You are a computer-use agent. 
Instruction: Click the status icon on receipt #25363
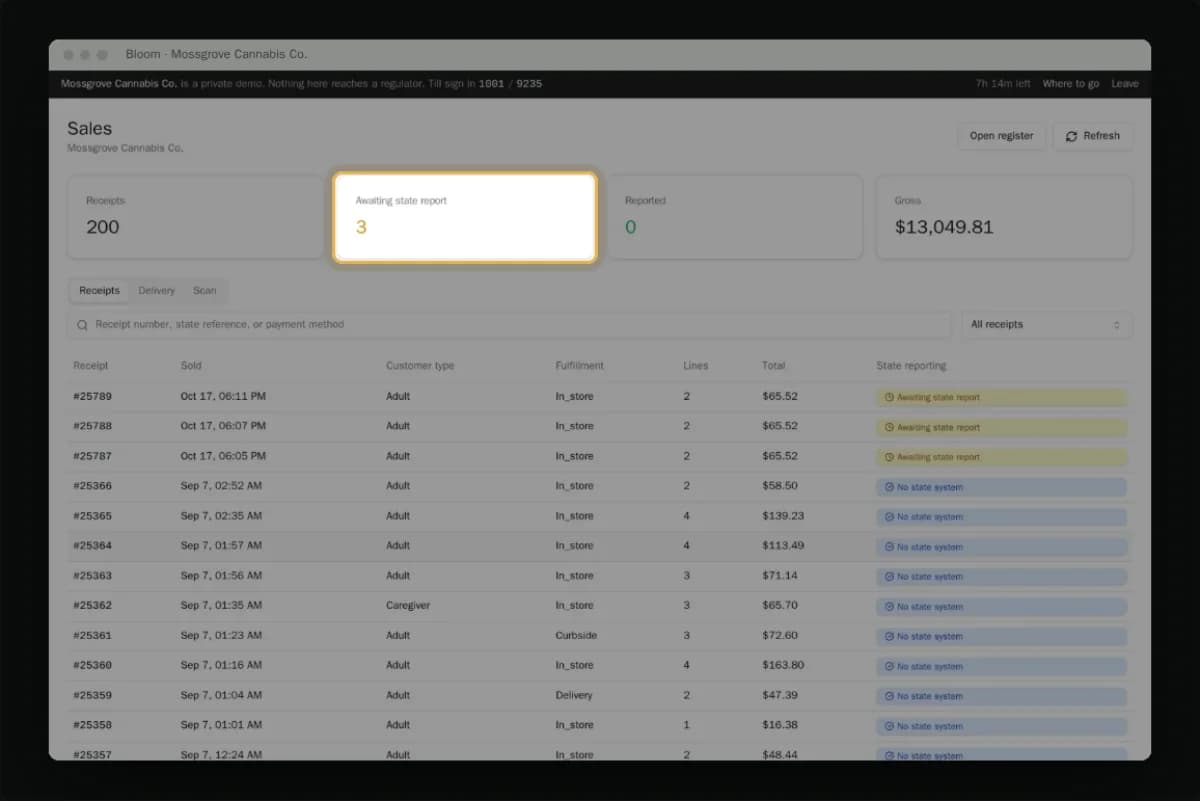pyautogui.click(x=890, y=577)
